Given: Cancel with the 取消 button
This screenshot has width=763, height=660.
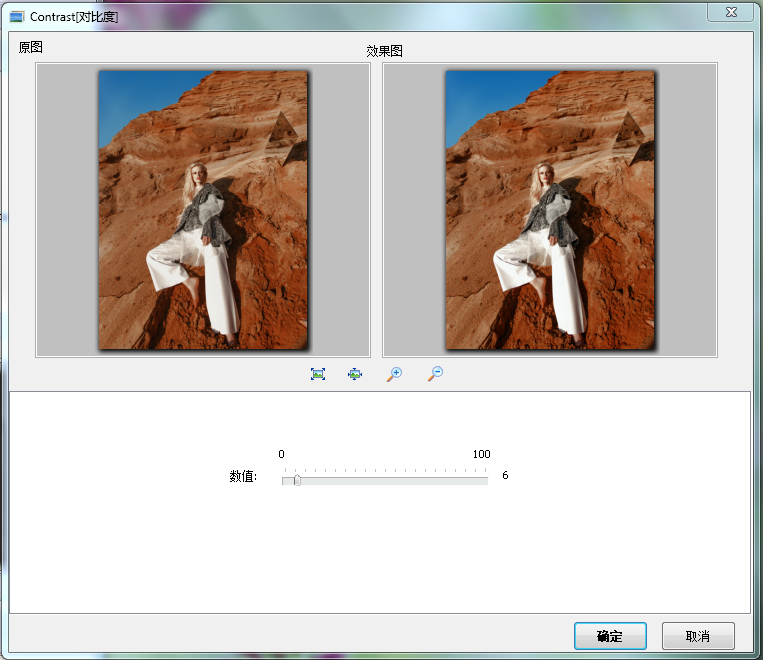Looking at the screenshot, I should (698, 636).
